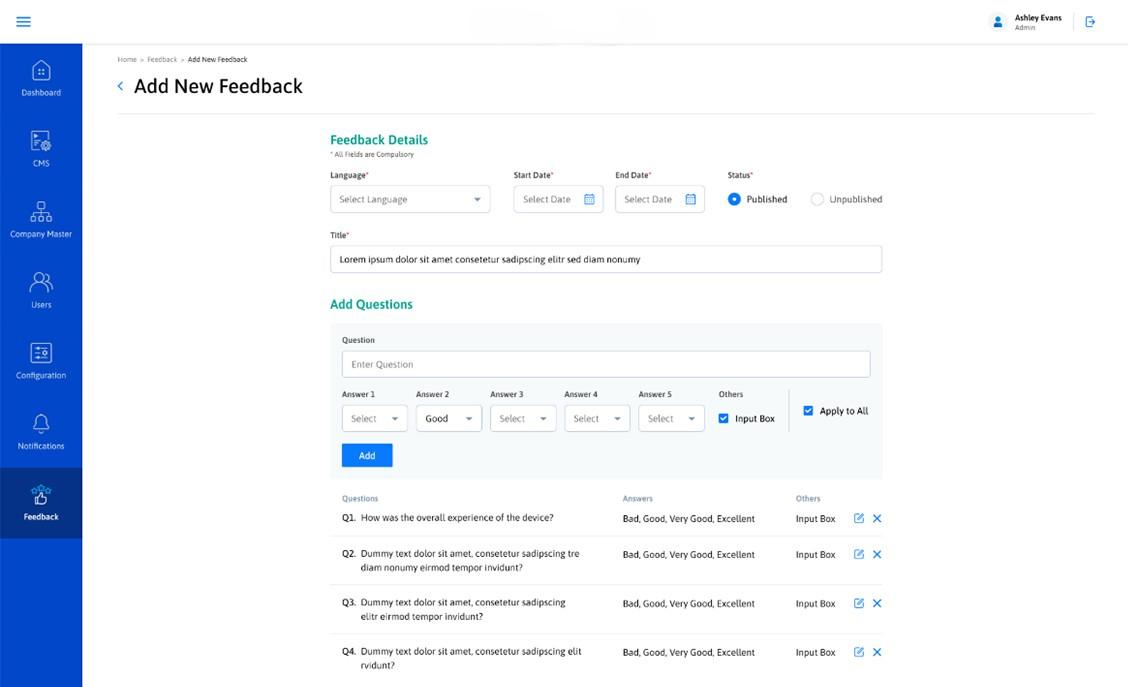Click the Add button under the answers
The image size is (1128, 687).
click(x=366, y=455)
